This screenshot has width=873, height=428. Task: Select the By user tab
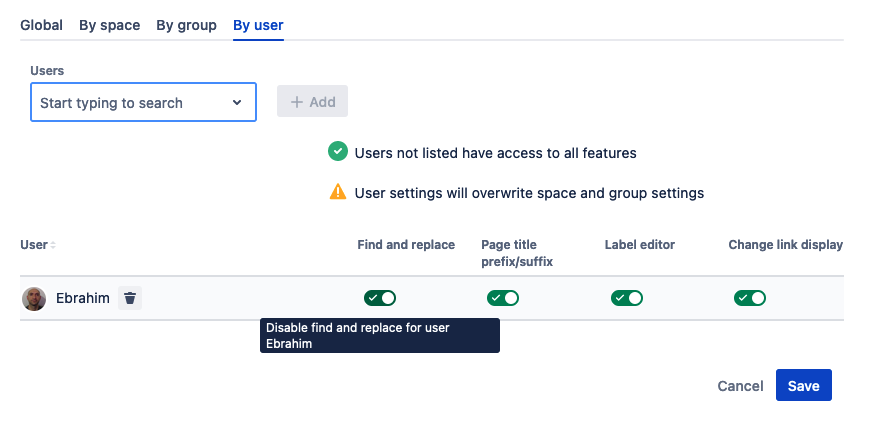(258, 25)
